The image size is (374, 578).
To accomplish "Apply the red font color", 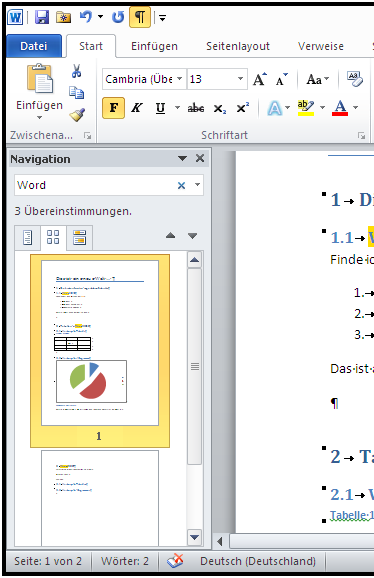I will [x=340, y=108].
